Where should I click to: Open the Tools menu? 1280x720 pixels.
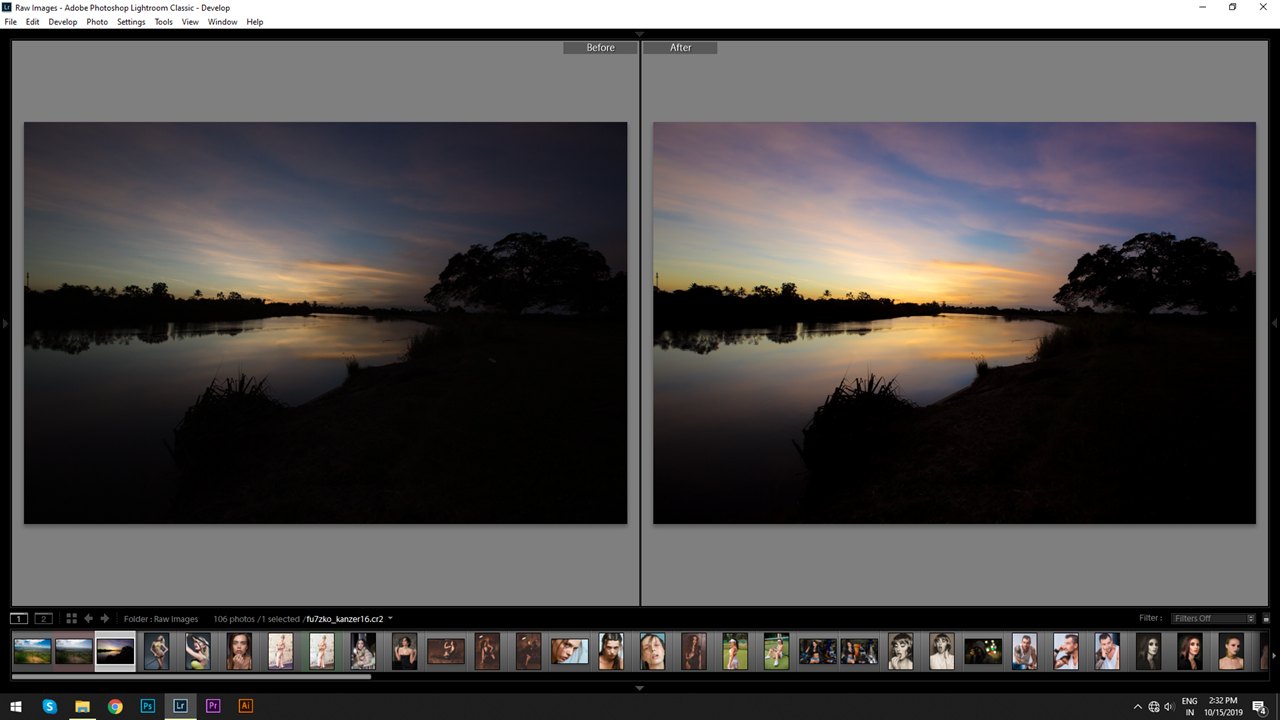coord(164,22)
